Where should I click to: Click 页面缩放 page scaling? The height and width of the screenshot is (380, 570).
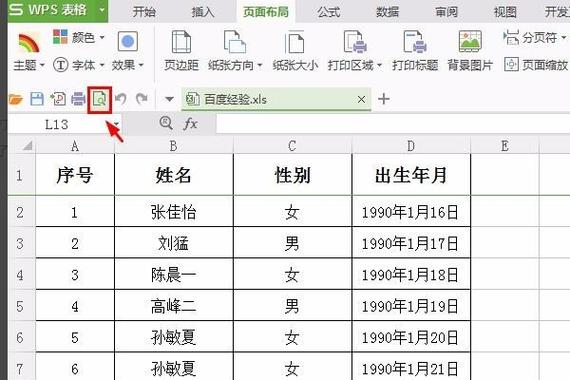point(536,65)
